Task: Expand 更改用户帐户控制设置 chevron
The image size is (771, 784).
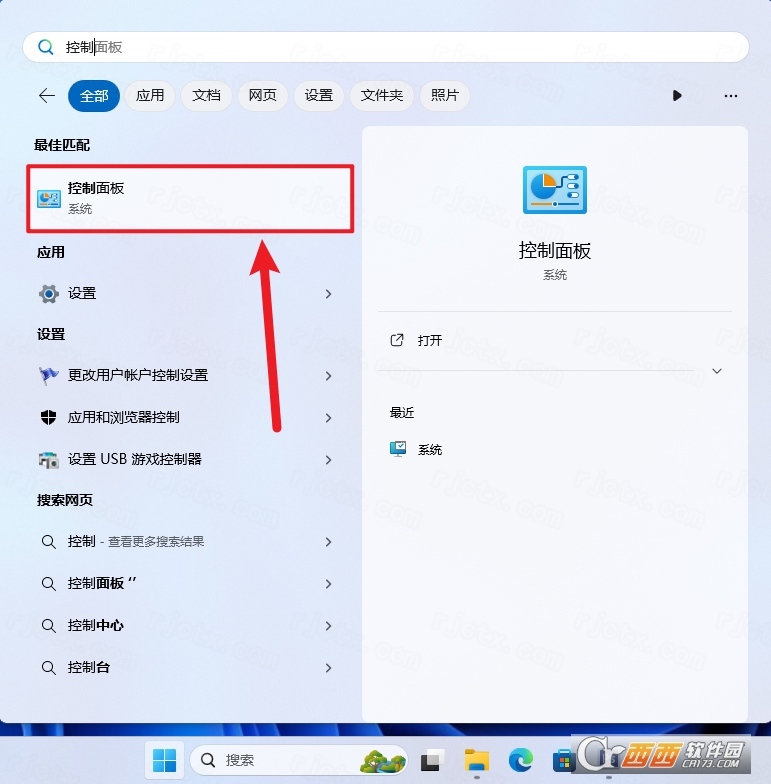Action: 328,376
